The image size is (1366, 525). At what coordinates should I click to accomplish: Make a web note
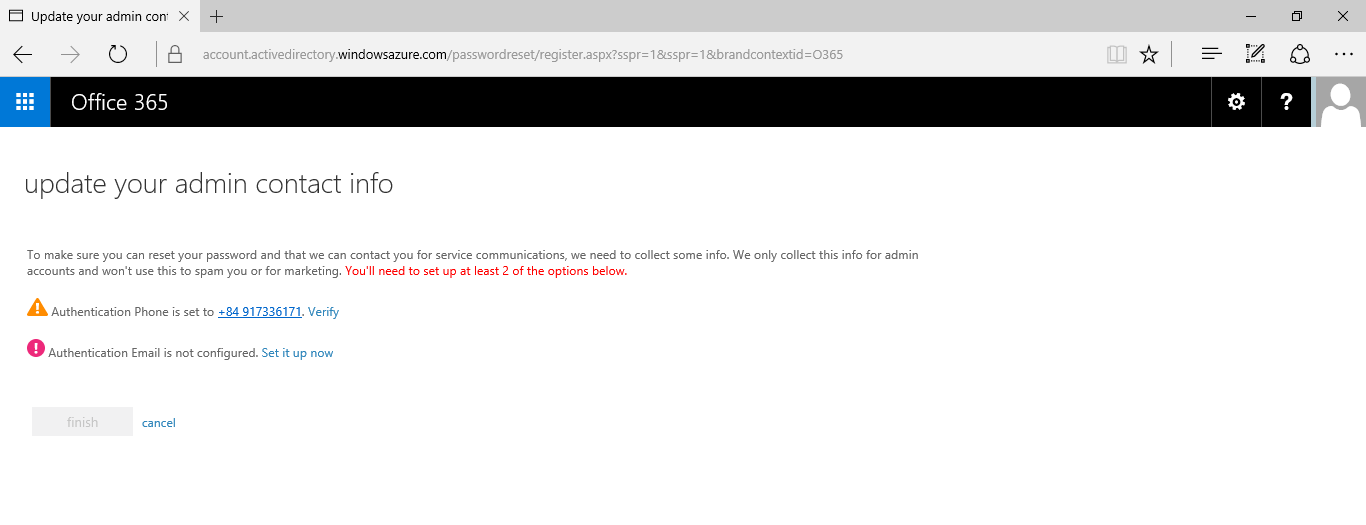(1255, 55)
